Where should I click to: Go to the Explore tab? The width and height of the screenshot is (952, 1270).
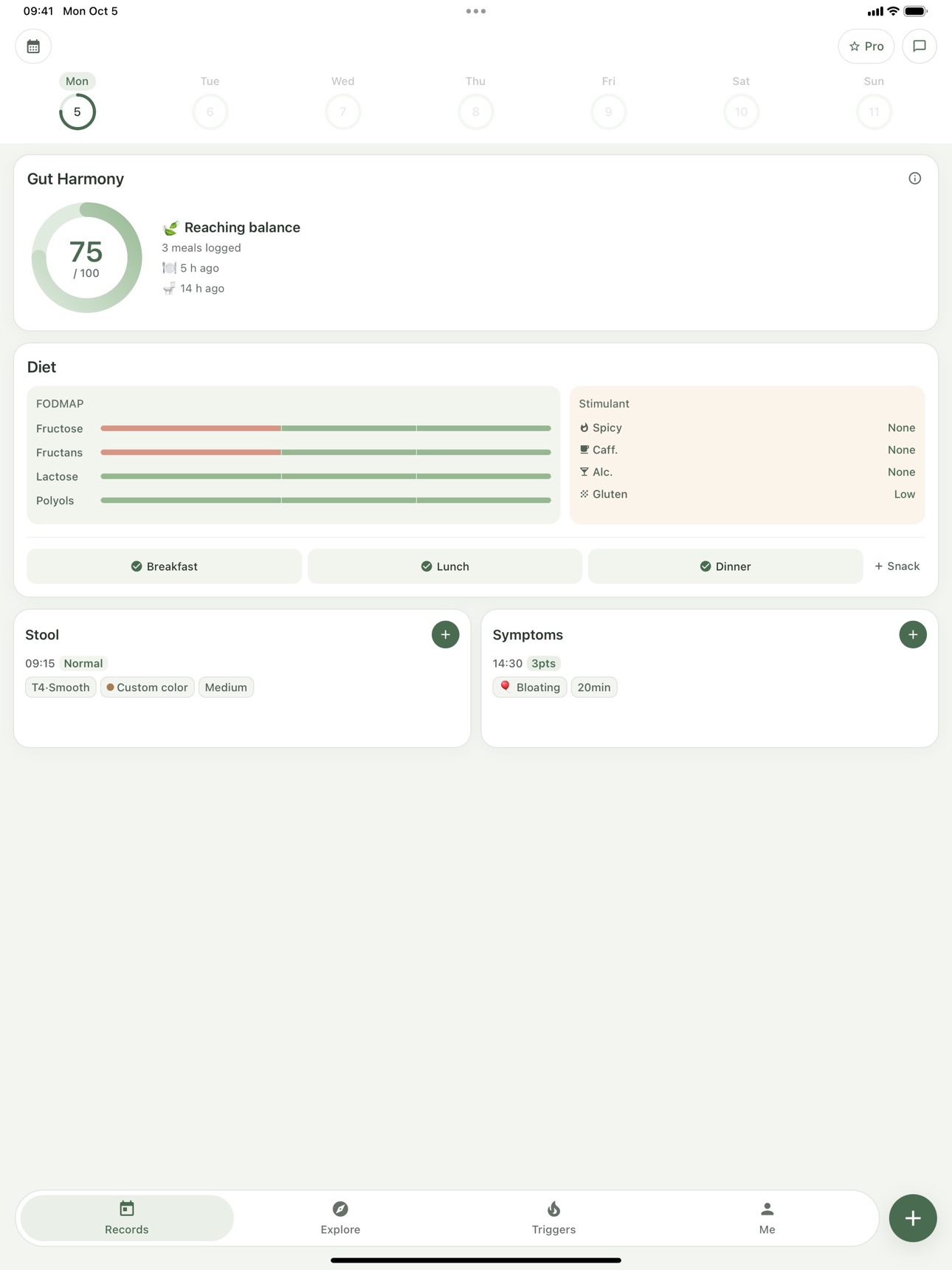tap(340, 1218)
